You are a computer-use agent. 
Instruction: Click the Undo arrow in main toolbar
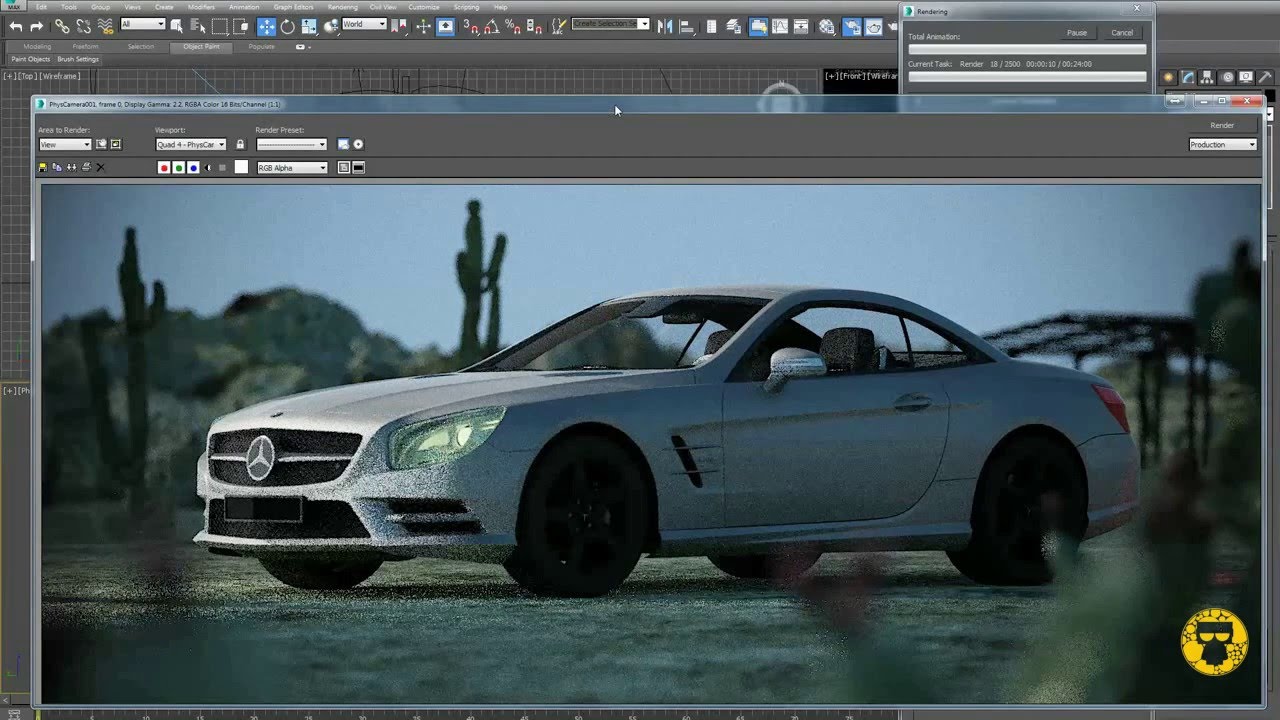click(x=16, y=26)
